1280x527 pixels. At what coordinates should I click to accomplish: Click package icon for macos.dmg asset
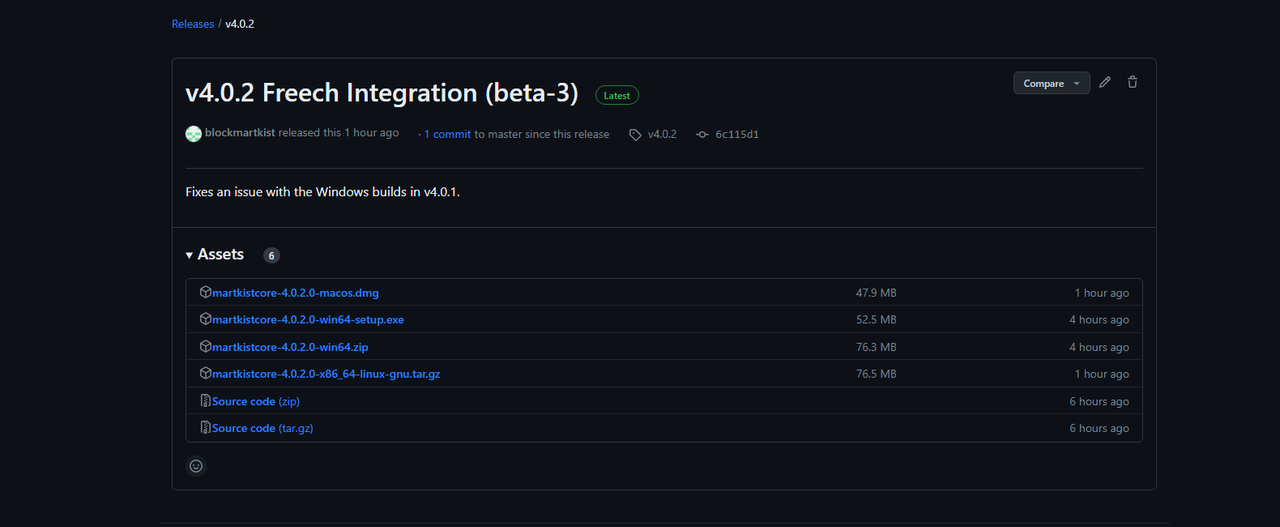pyautogui.click(x=205, y=292)
